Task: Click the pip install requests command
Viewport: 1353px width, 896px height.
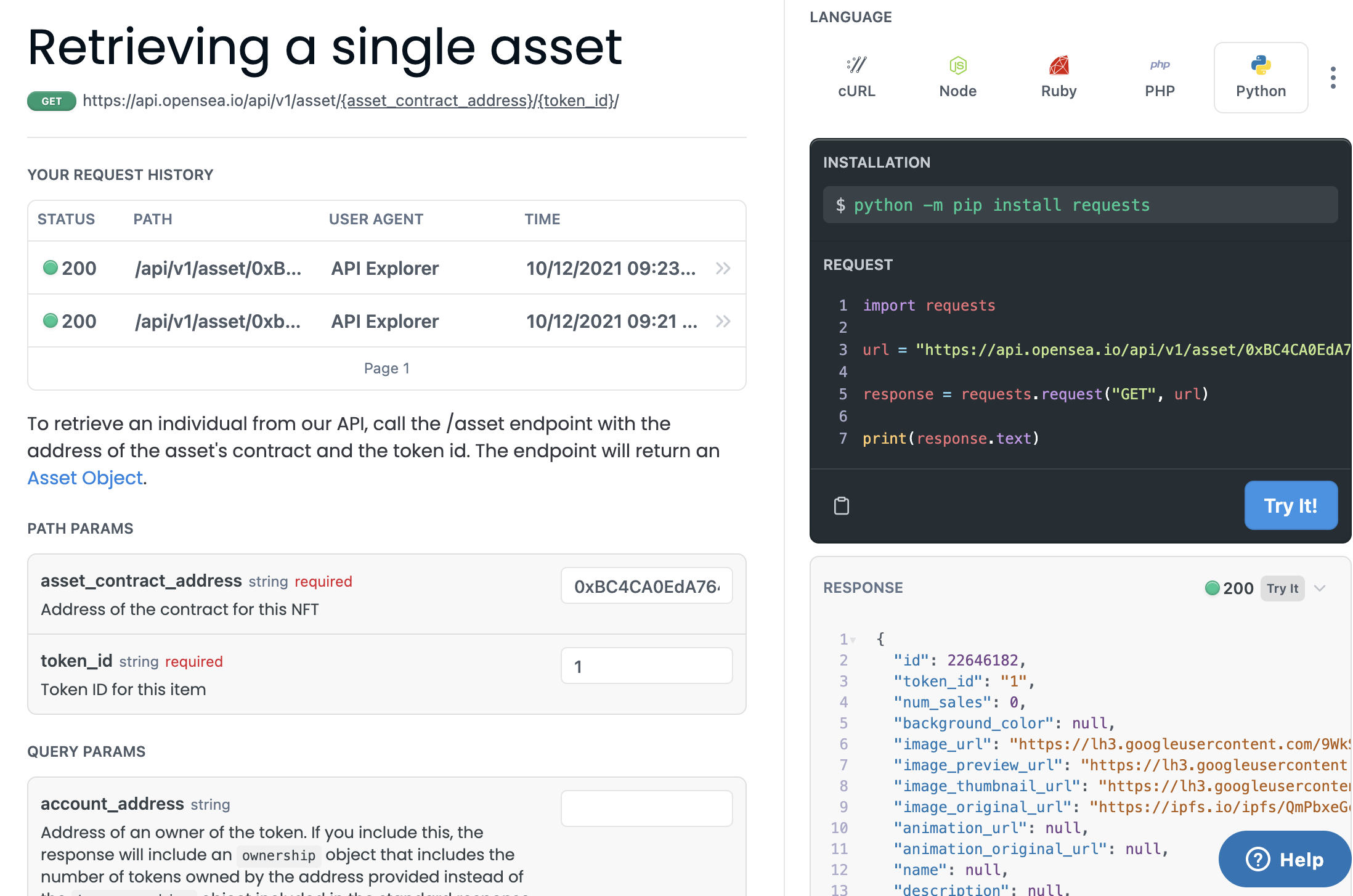Action: tap(1001, 205)
